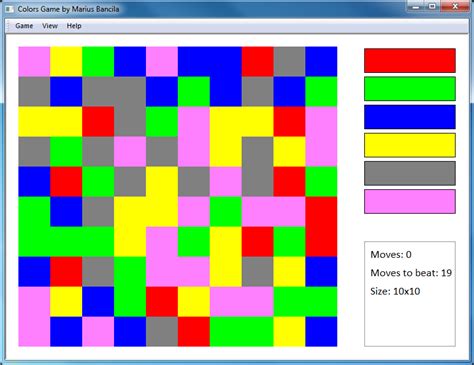Click the "Moves: 0" counter text

point(391,255)
